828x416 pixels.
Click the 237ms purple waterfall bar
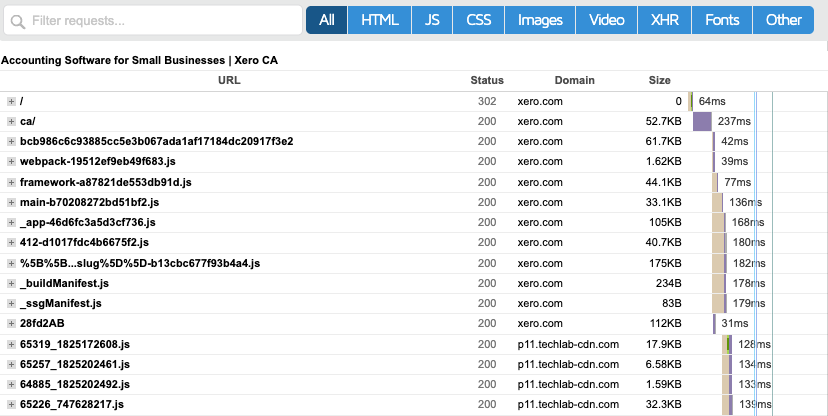pos(702,121)
